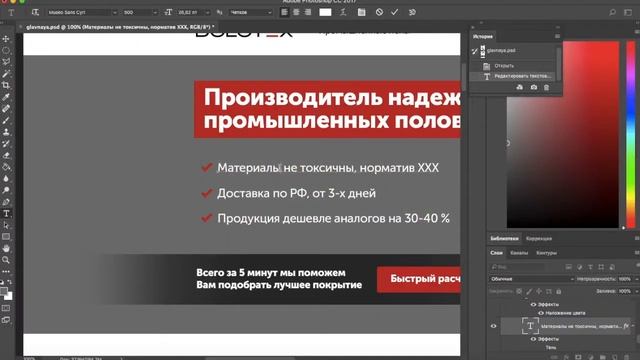This screenshot has width=640, height=360.
Task: Select the Blur tool
Action: coord(6,178)
